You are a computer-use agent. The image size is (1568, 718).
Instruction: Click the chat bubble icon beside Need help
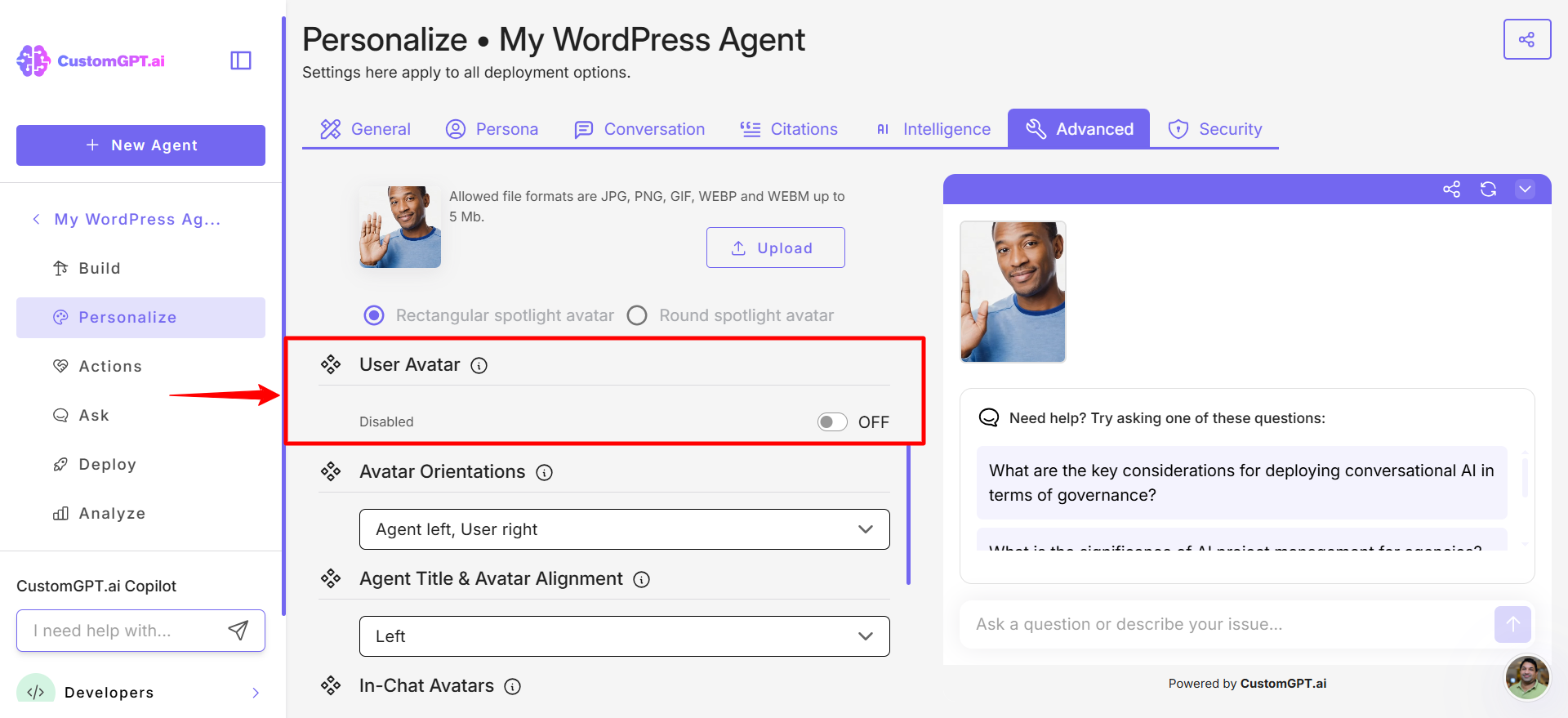989,417
